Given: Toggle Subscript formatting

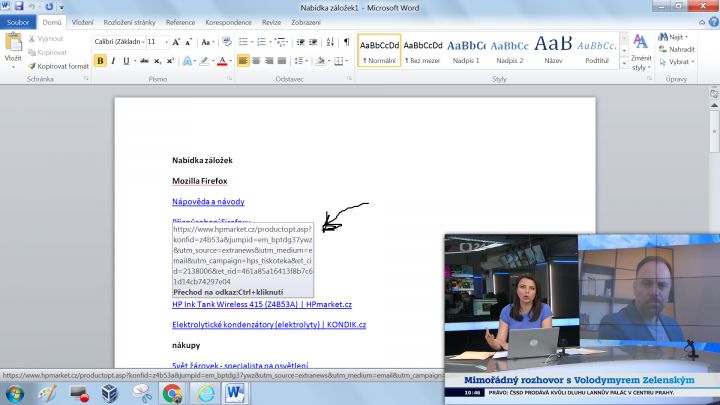Looking at the screenshot, I should click(157, 61).
